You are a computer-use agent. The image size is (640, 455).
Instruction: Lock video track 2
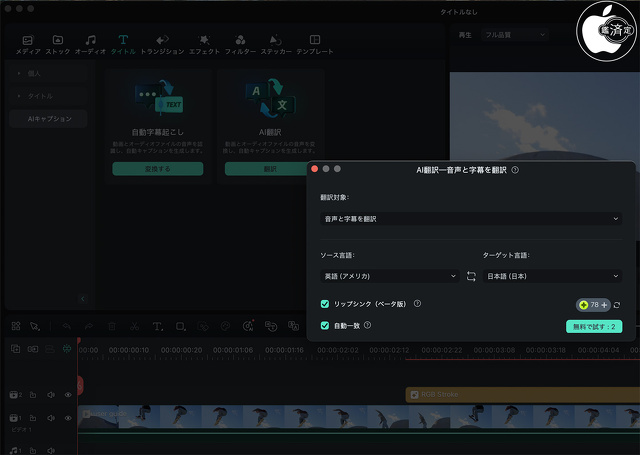click(33, 395)
